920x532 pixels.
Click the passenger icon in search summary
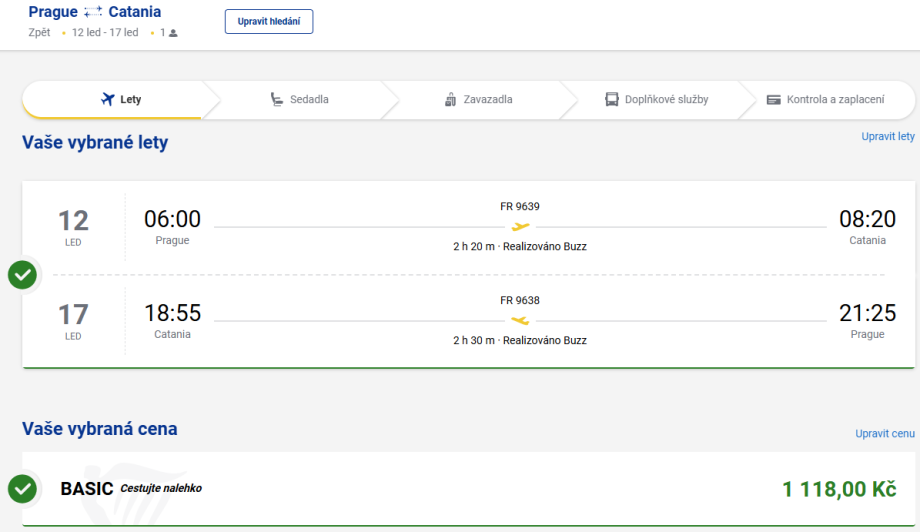click(x=173, y=33)
